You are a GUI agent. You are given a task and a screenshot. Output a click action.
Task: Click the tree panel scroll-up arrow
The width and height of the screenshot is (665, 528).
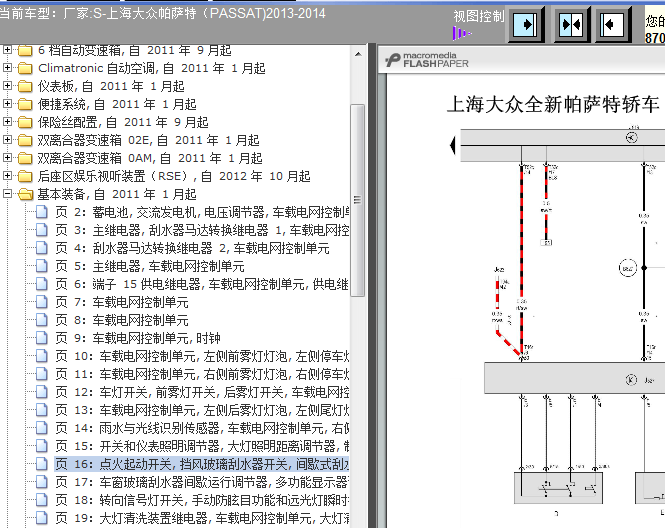[358, 54]
